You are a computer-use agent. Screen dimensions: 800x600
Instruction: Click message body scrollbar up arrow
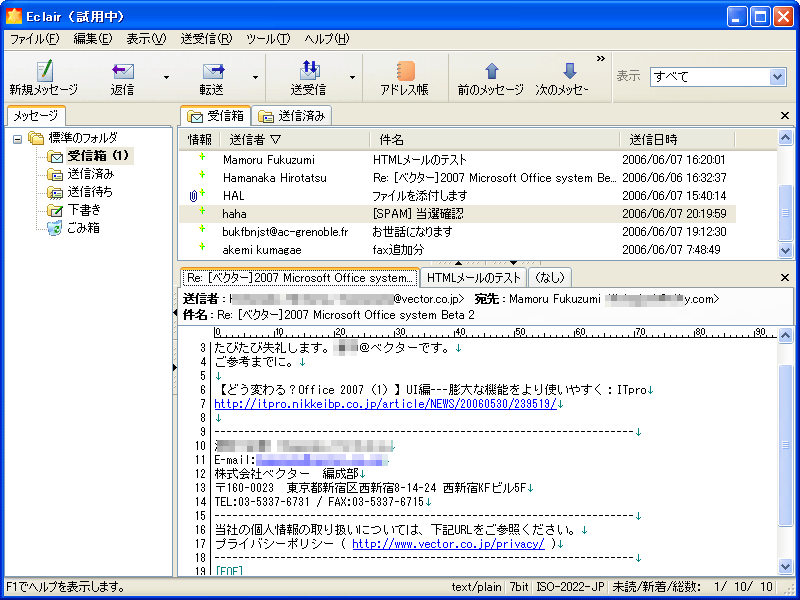785,335
